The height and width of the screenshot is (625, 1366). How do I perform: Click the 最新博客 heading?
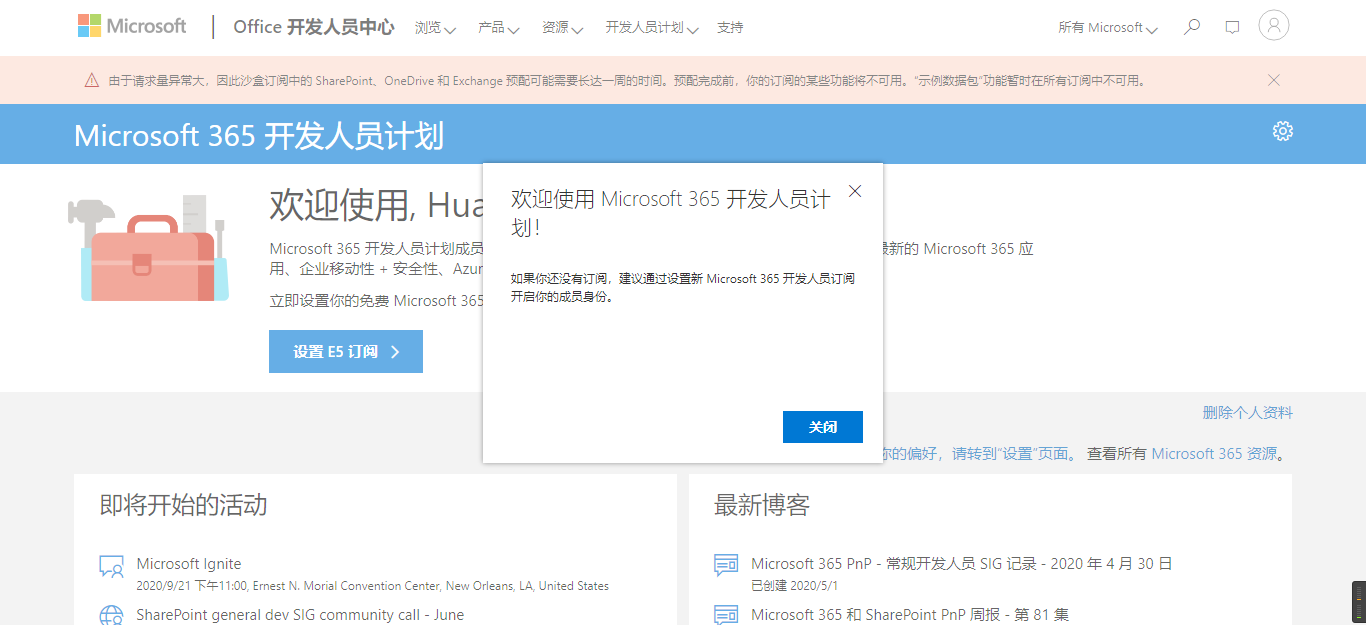761,505
